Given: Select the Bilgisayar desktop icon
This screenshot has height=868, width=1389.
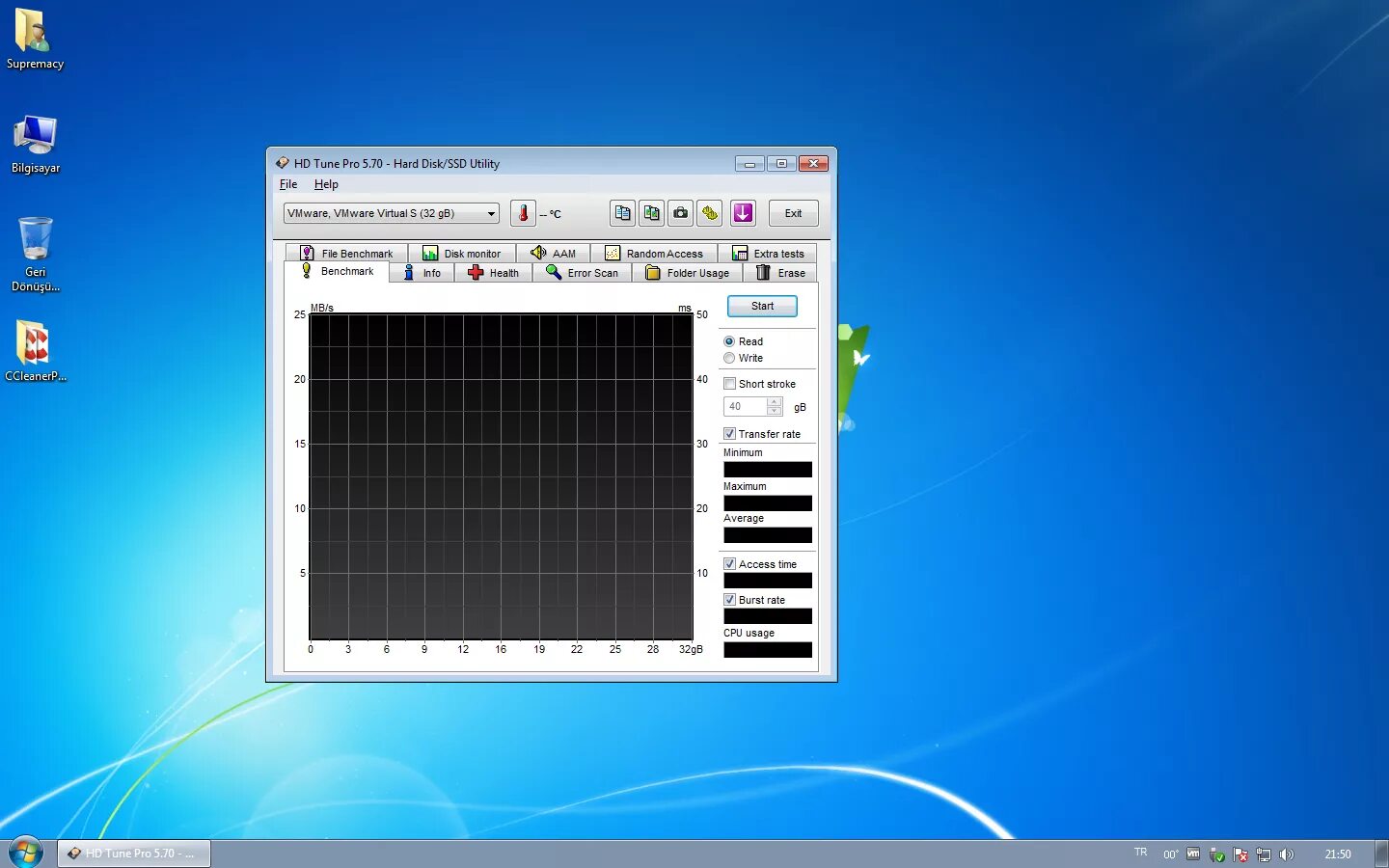Looking at the screenshot, I should [36, 145].
